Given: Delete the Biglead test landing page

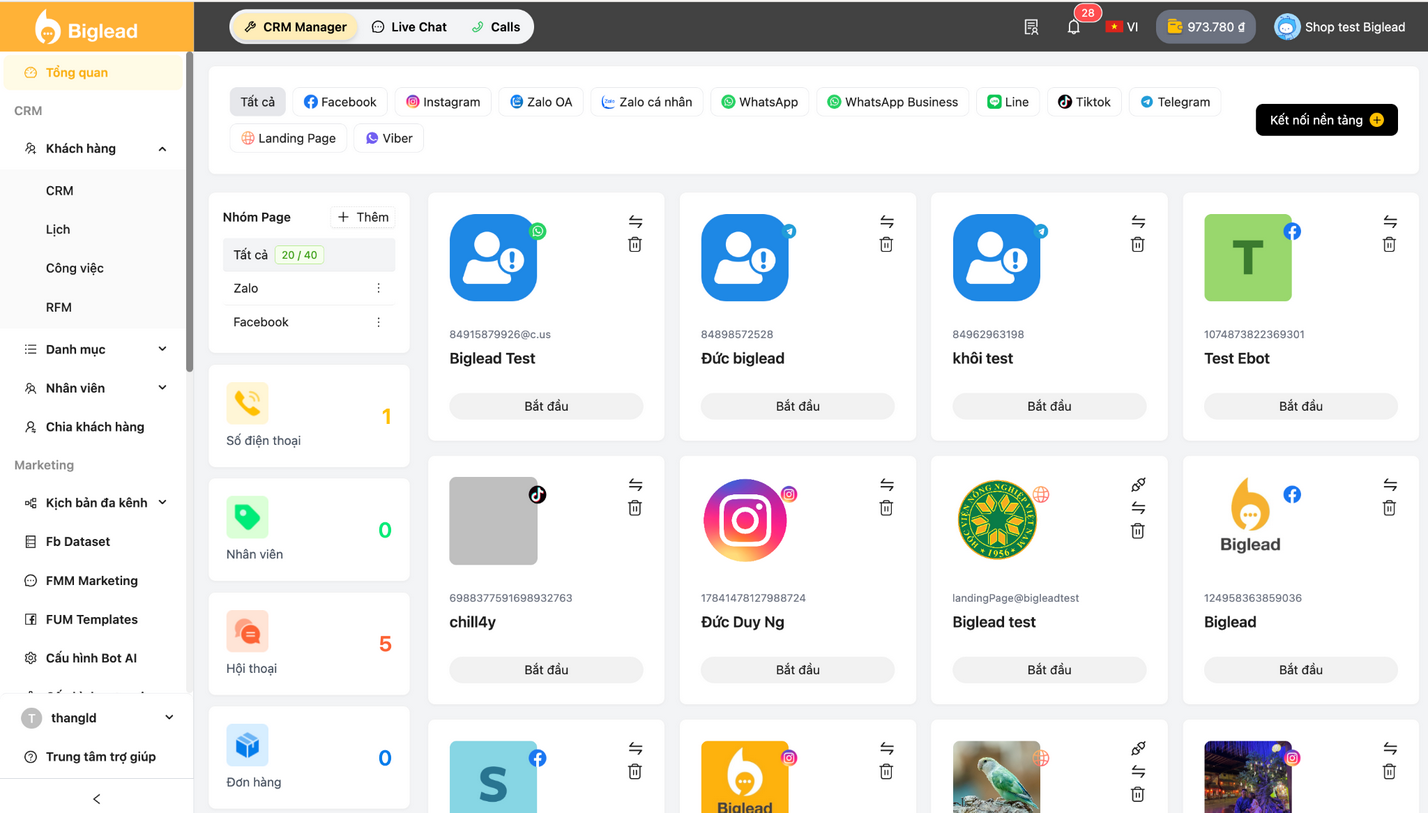Looking at the screenshot, I should point(1138,531).
